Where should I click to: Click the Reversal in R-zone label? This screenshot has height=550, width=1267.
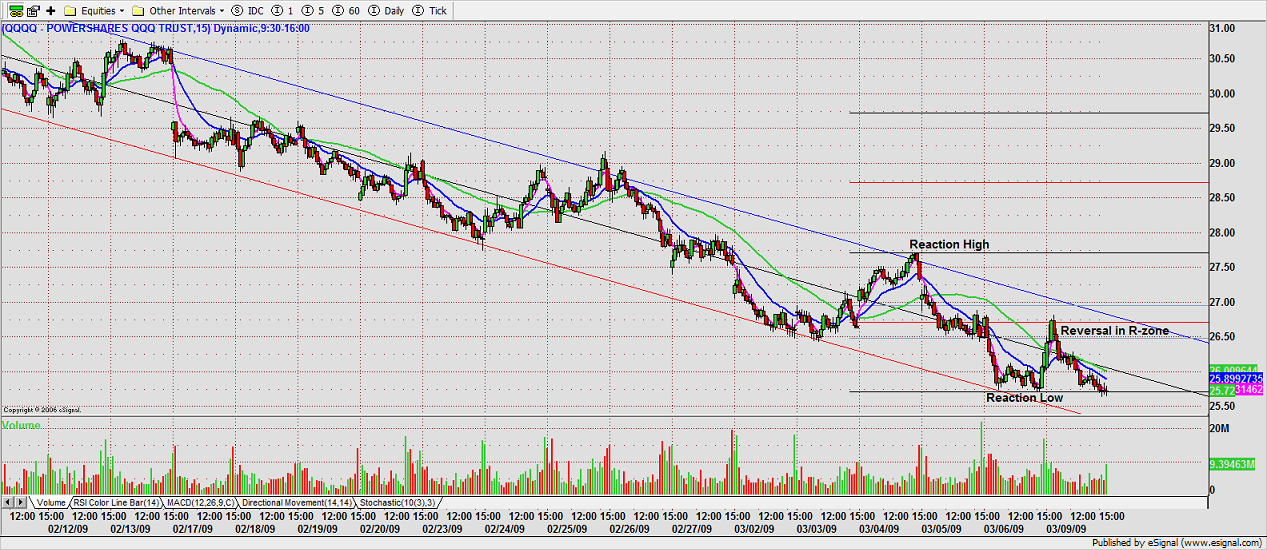point(1114,331)
